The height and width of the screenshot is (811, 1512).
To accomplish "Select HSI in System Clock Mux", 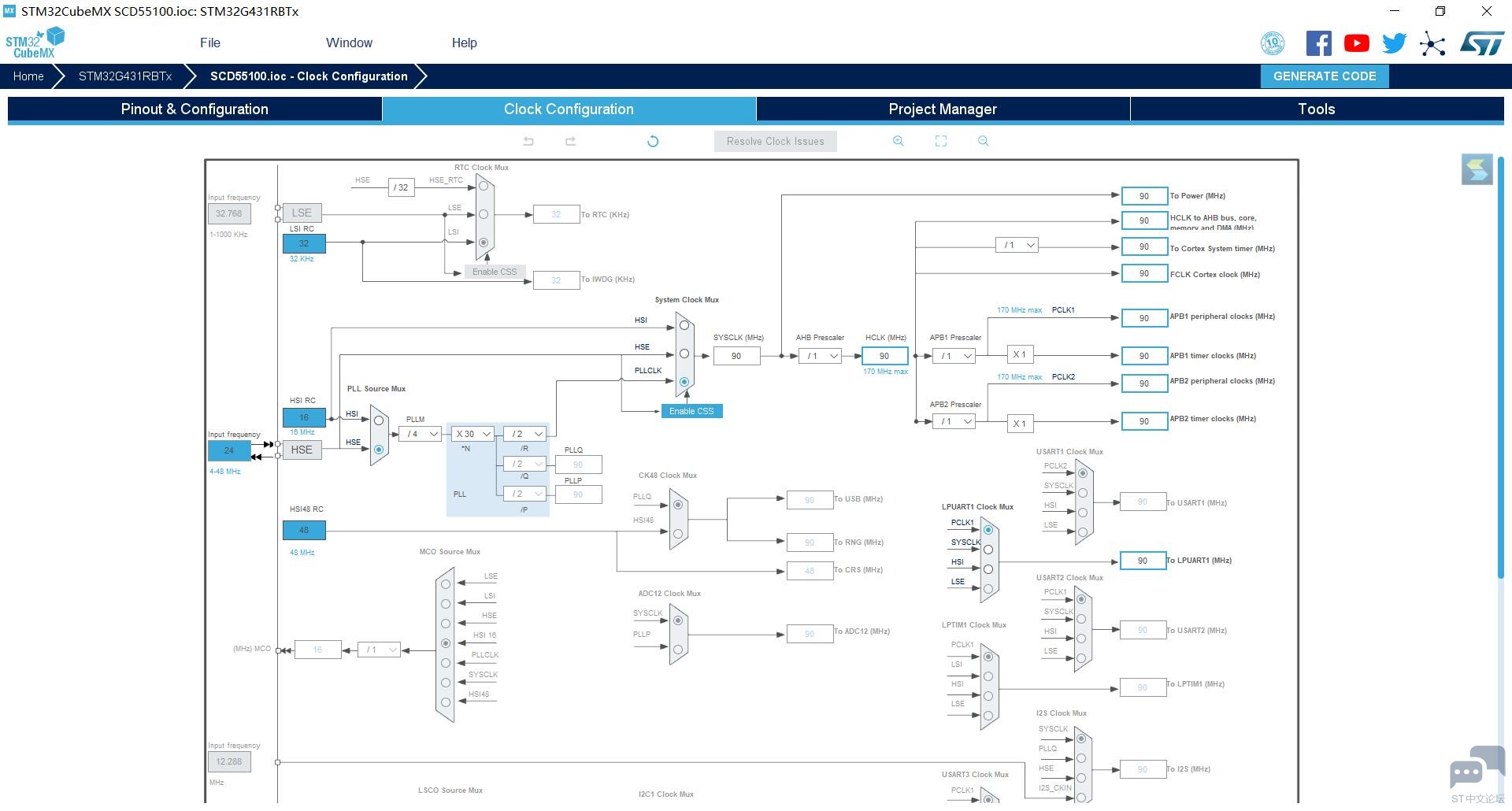I will (684, 325).
